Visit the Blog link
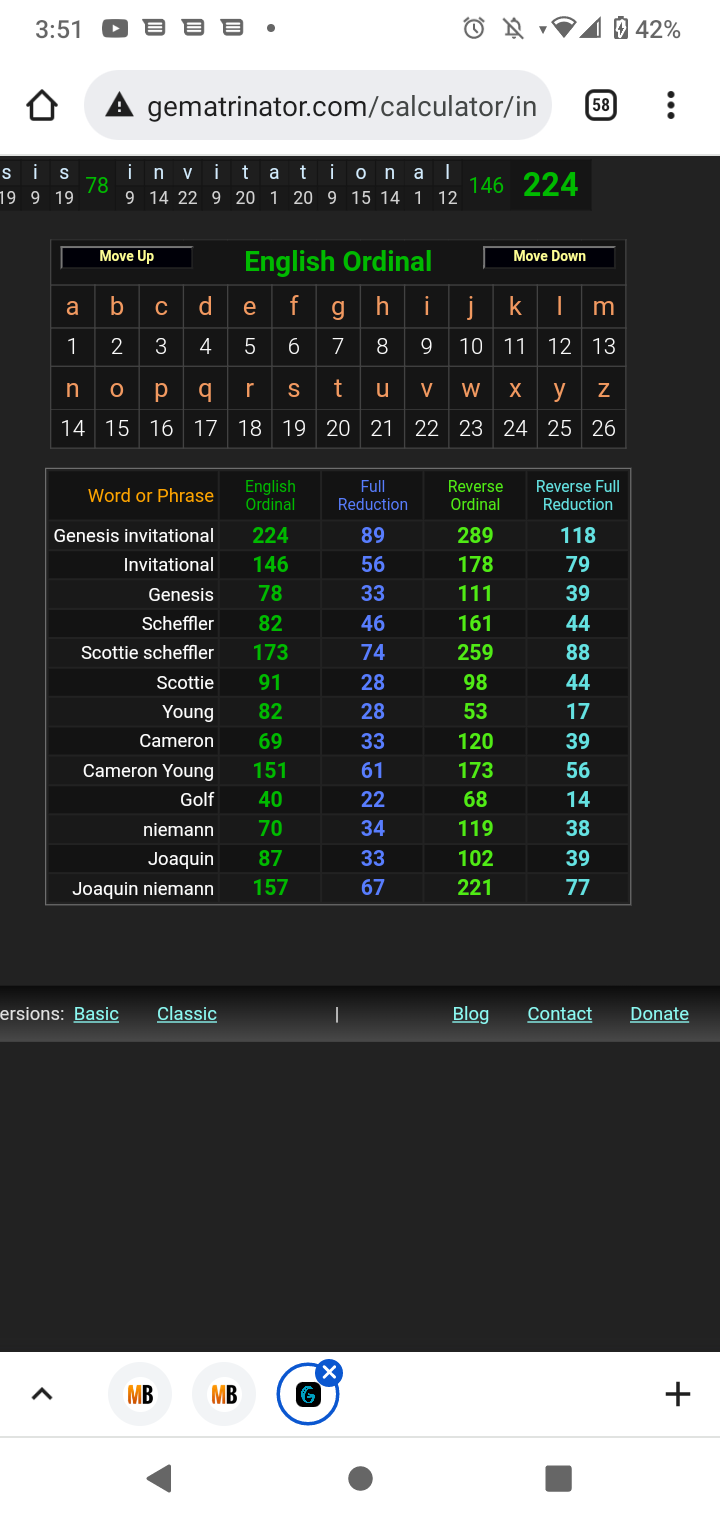The width and height of the screenshot is (720, 1520). point(470,1014)
